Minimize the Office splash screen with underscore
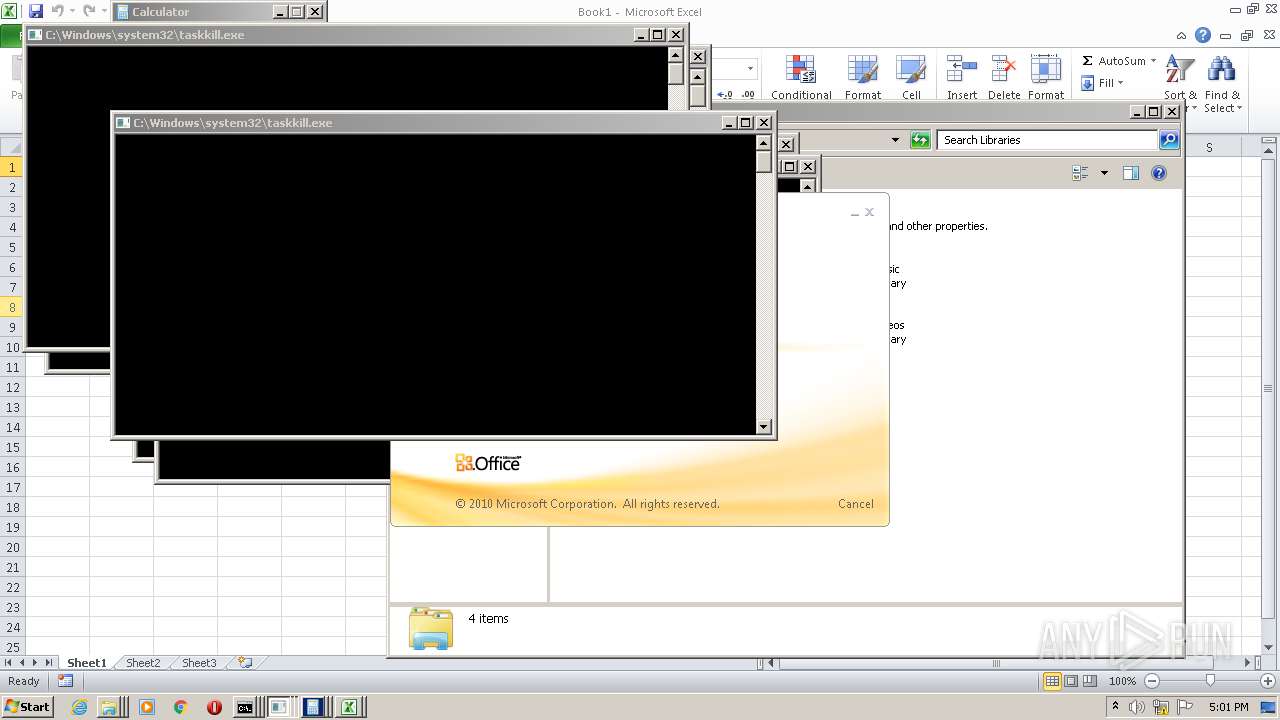Image resolution: width=1280 pixels, height=720 pixels. (855, 213)
